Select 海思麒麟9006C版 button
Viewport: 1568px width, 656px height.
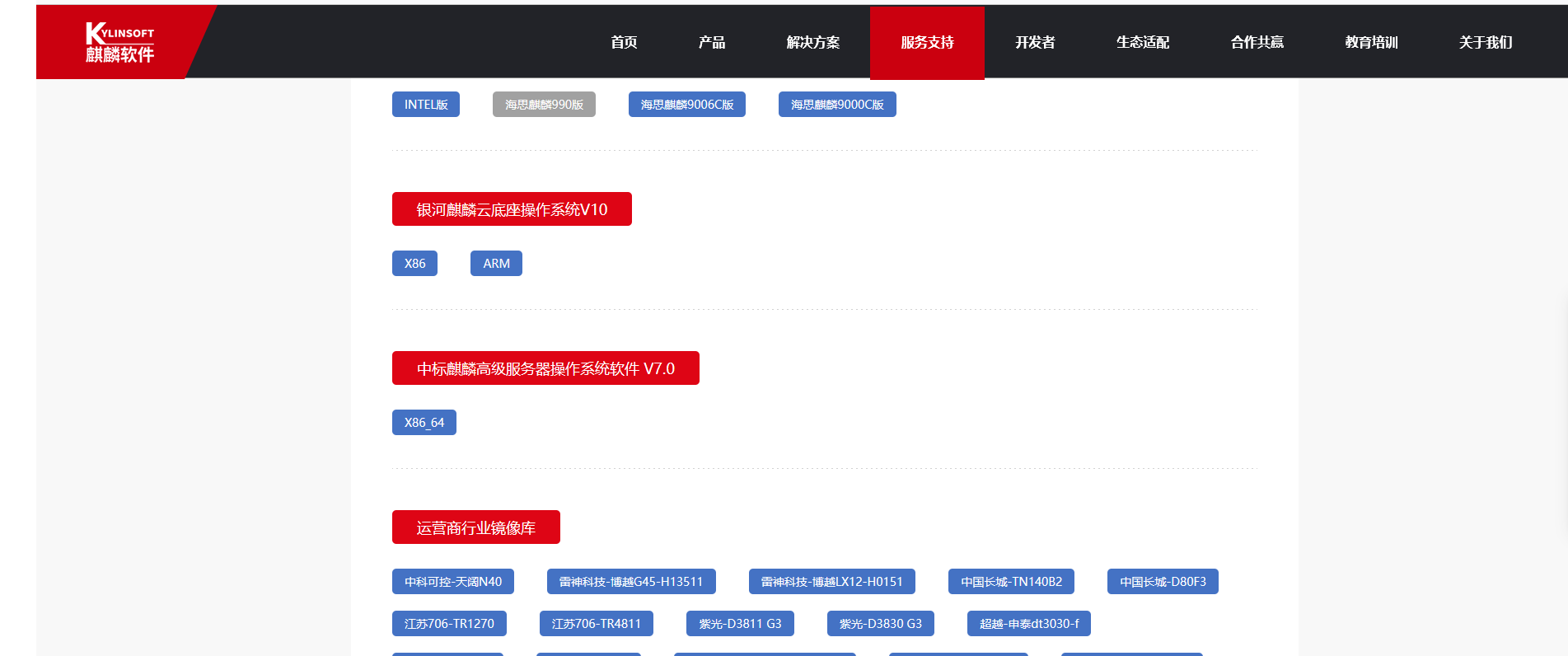point(687,105)
